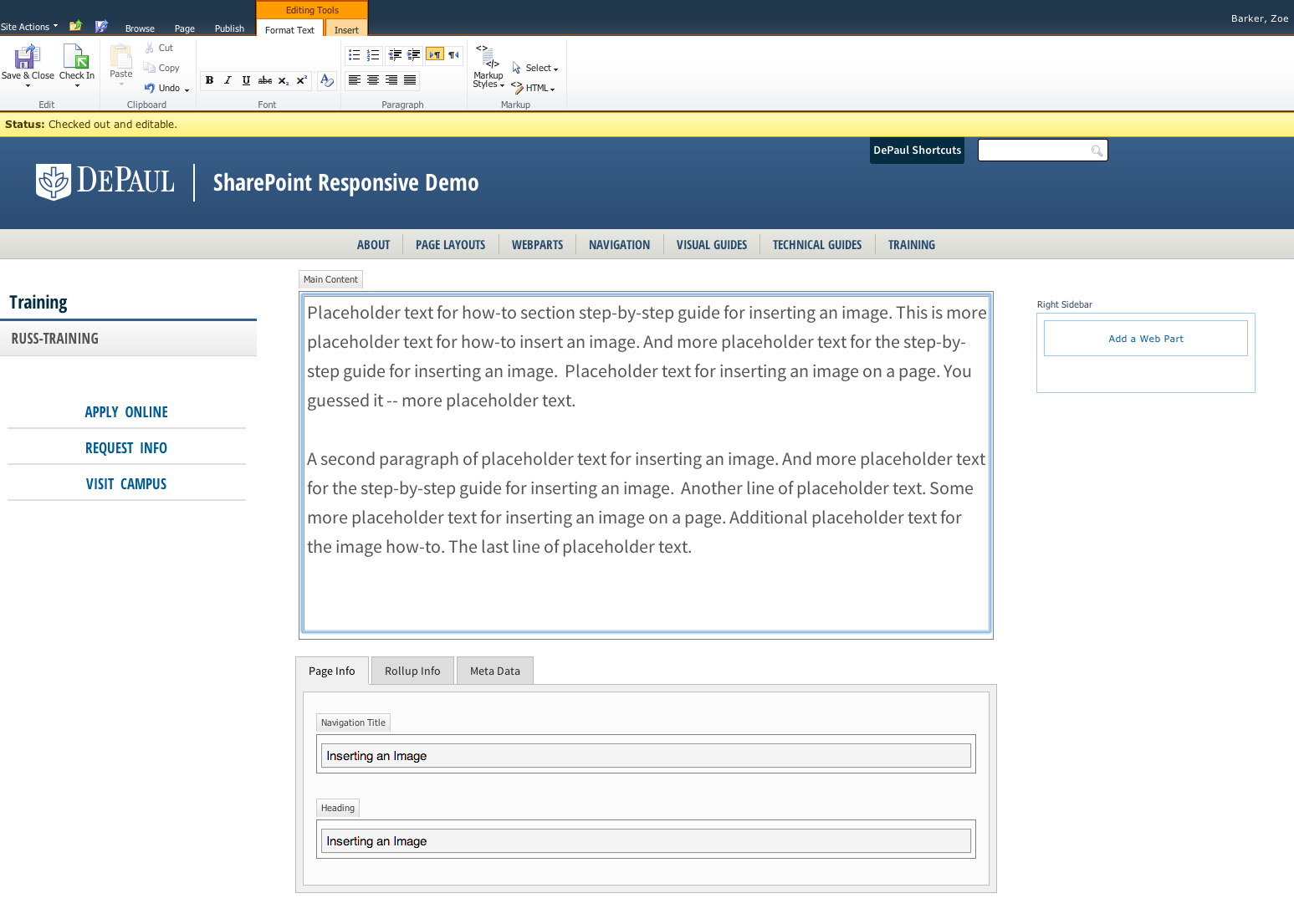Toggle underline formatting

pos(246,80)
